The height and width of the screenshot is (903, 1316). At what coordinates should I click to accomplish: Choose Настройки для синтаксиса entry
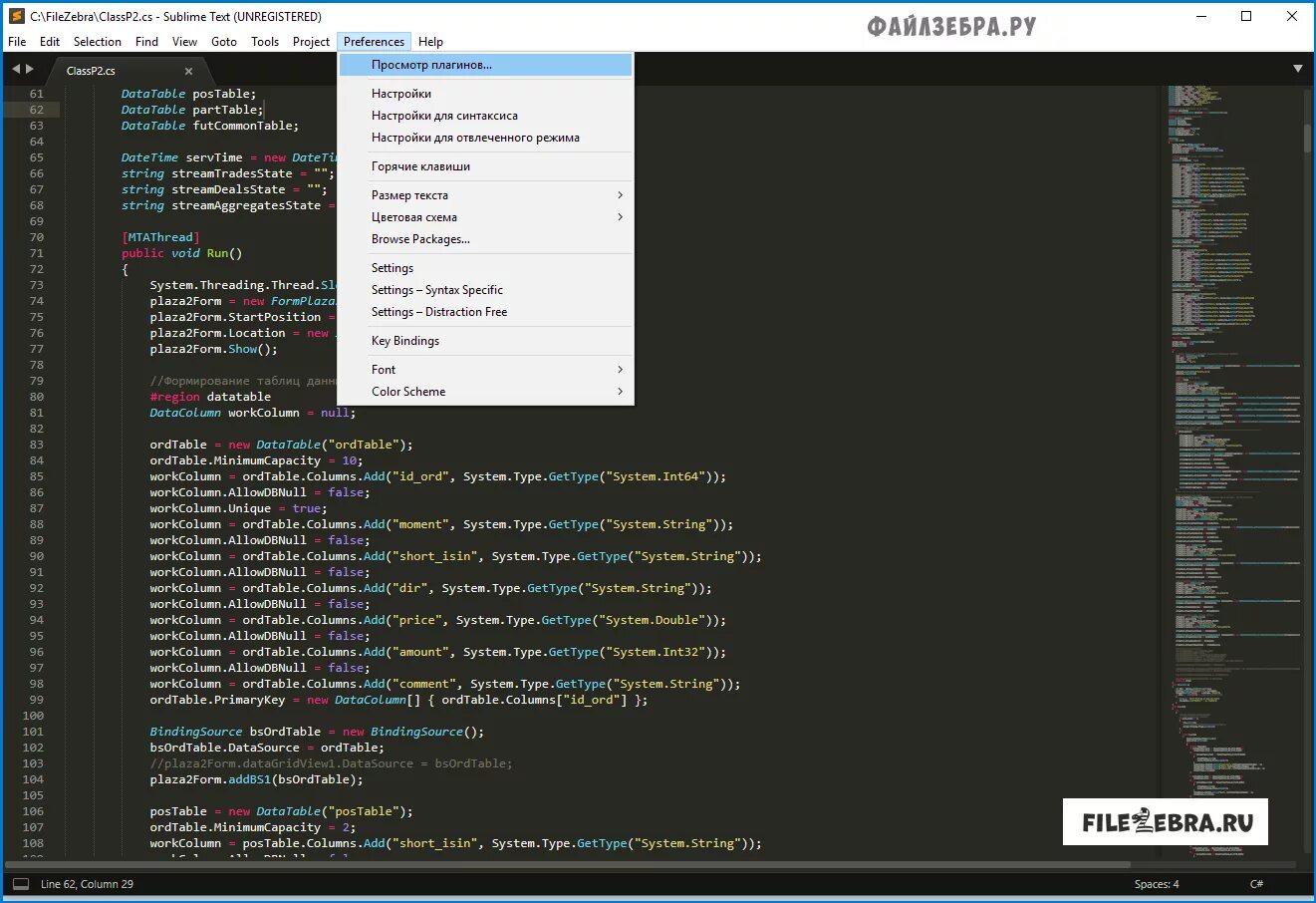(485, 116)
